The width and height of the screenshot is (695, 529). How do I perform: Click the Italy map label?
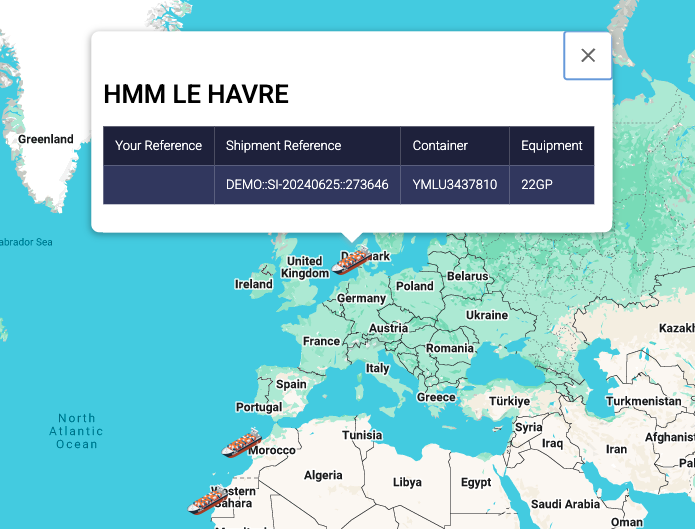click(377, 368)
